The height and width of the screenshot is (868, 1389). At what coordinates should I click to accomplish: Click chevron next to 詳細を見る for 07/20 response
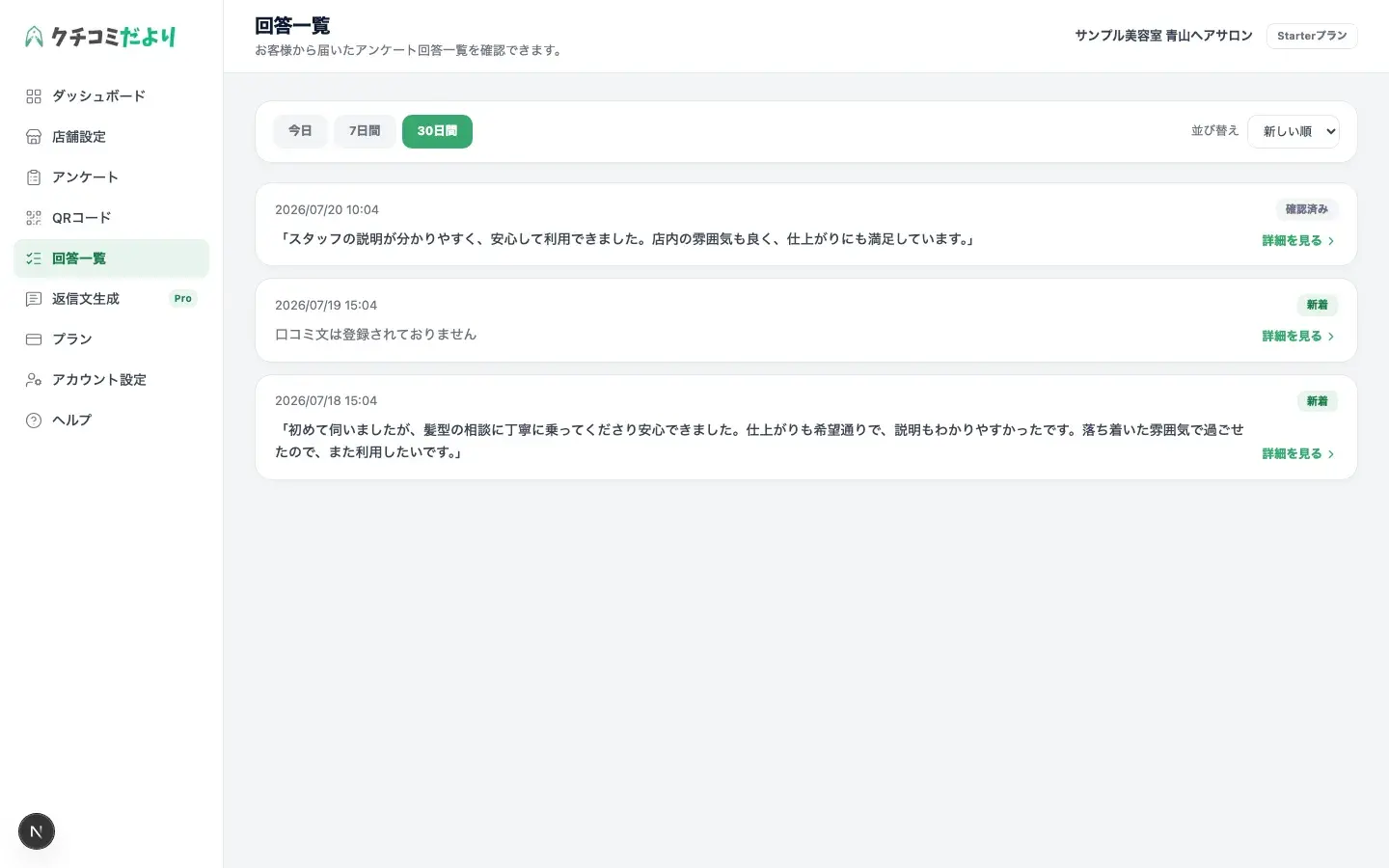point(1331,241)
